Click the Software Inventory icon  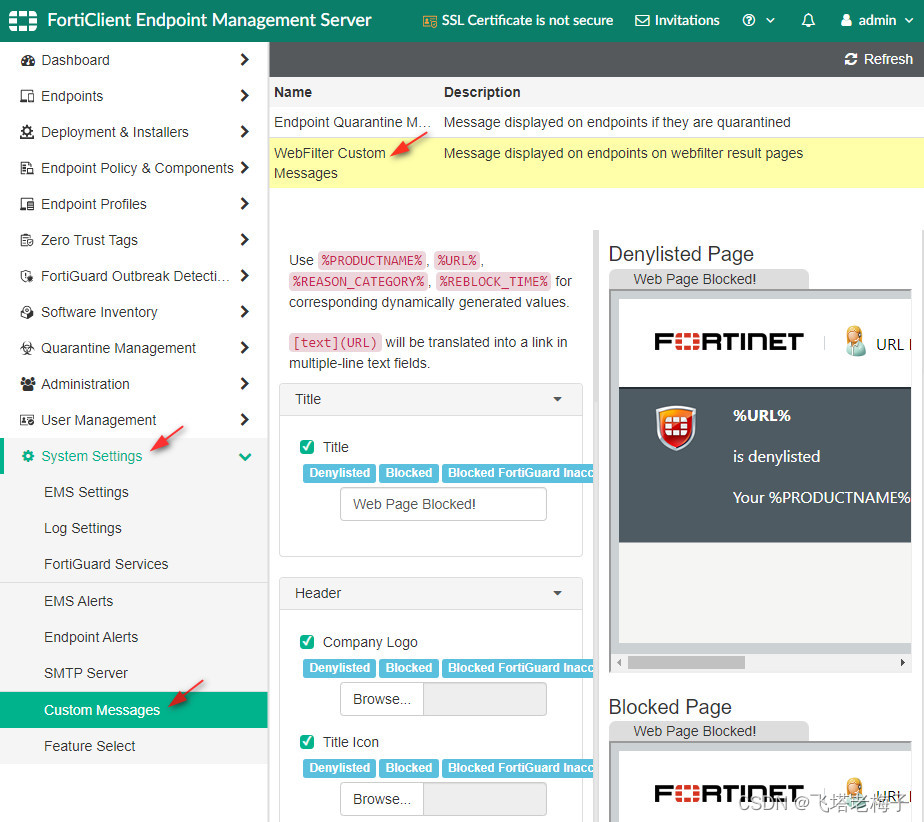click(27, 312)
